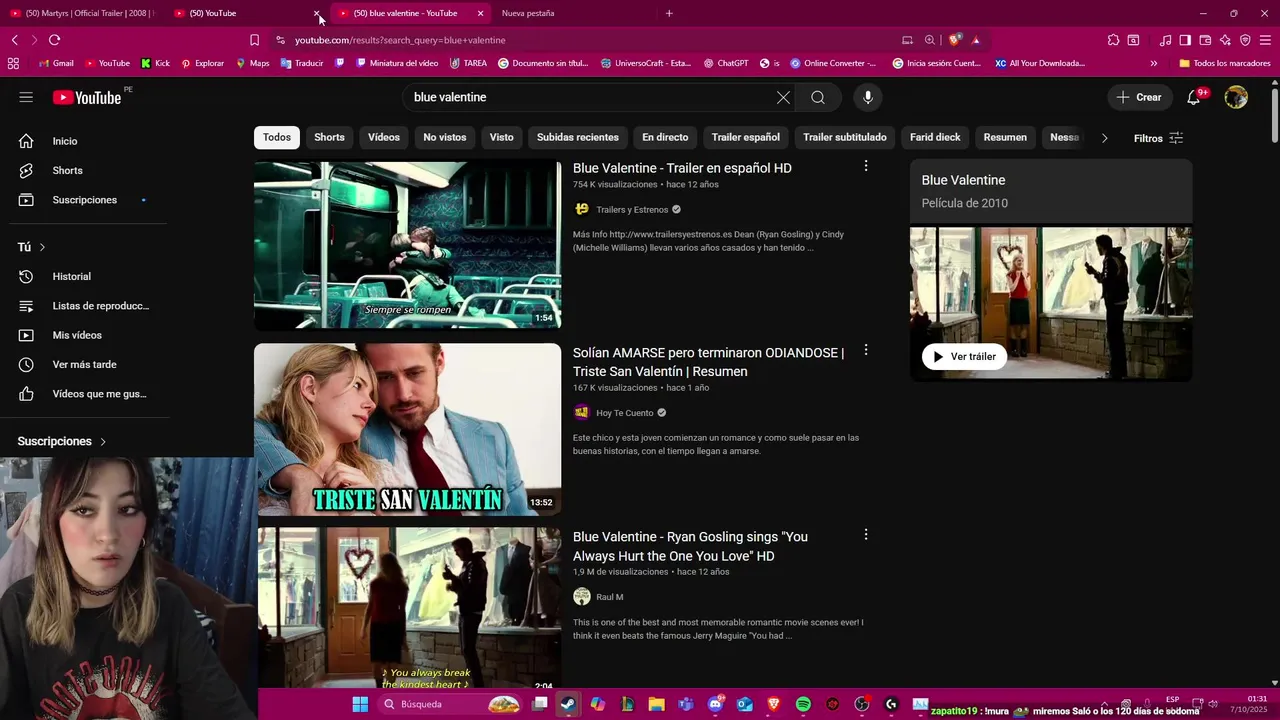Select the Shorts filter chip
1280x720 pixels.
pos(329,137)
